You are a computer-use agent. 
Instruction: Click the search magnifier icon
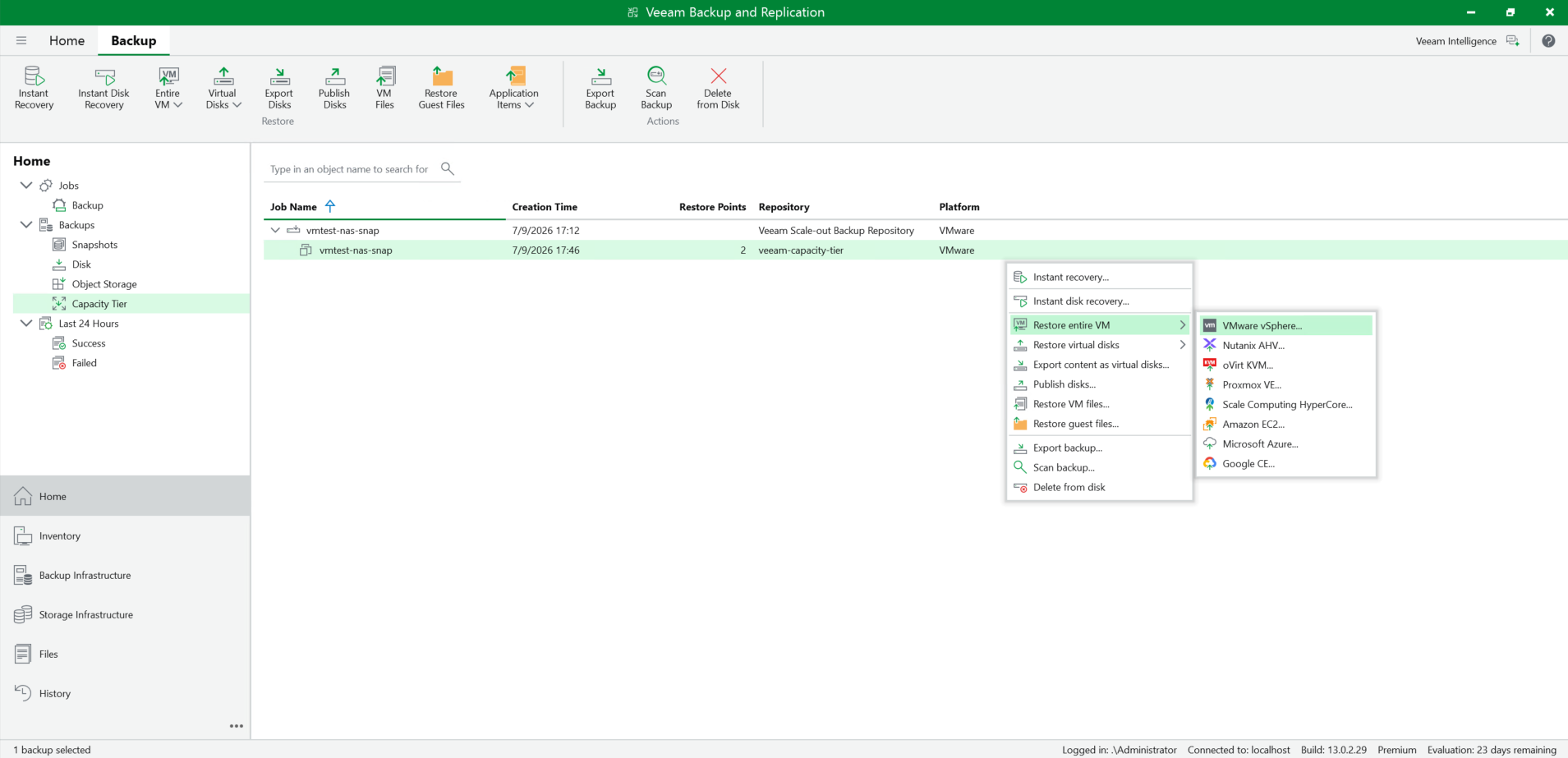pyautogui.click(x=448, y=168)
